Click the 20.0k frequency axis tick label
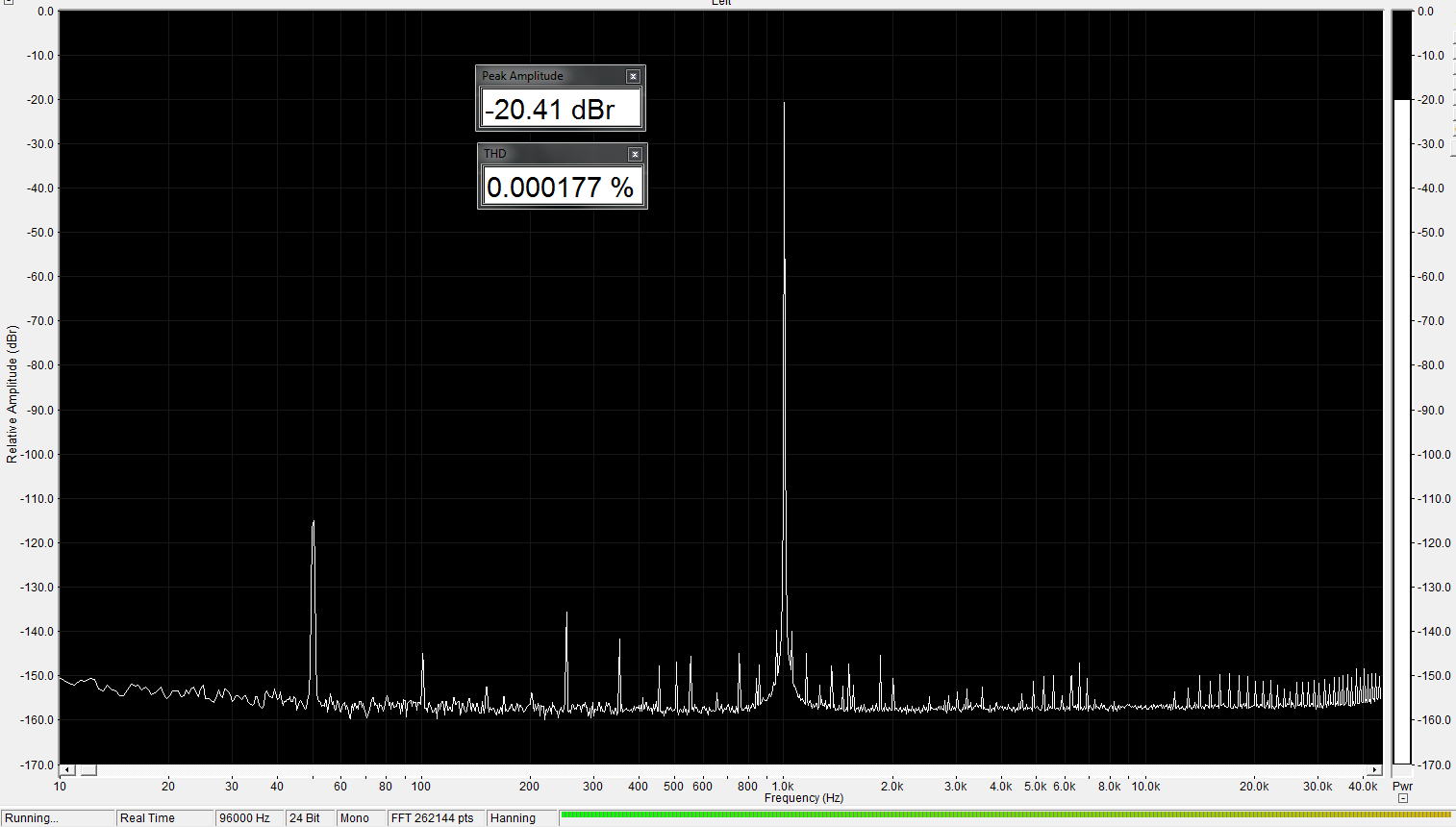1456x827 pixels. click(x=1254, y=787)
